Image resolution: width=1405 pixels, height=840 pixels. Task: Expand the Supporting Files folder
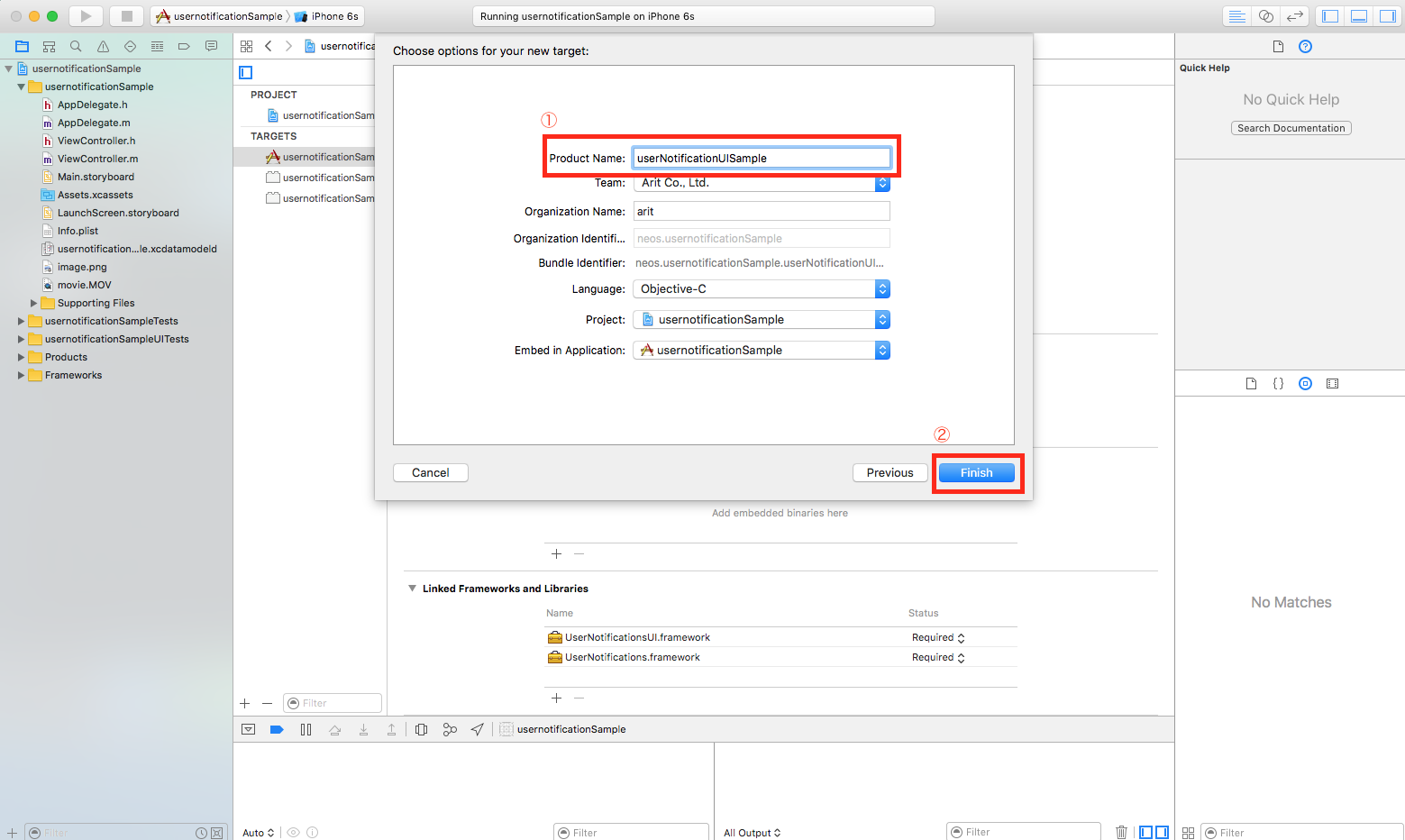tap(33, 303)
